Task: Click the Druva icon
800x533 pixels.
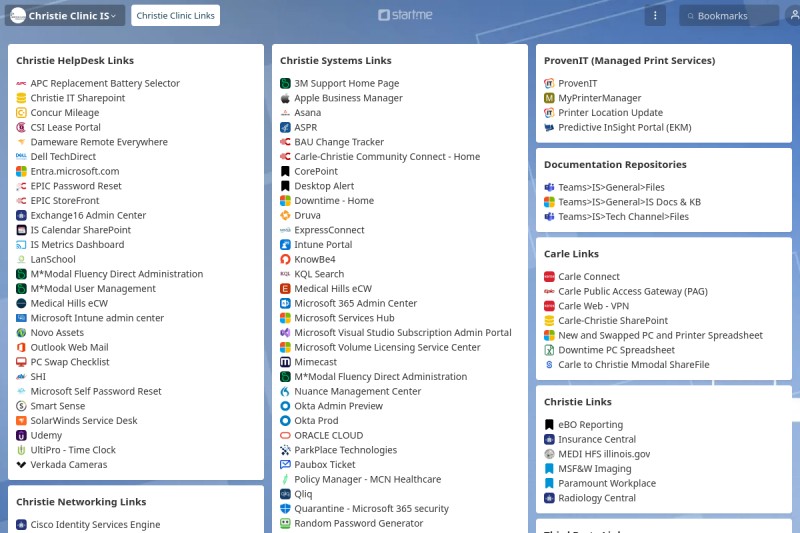Action: pyautogui.click(x=285, y=215)
